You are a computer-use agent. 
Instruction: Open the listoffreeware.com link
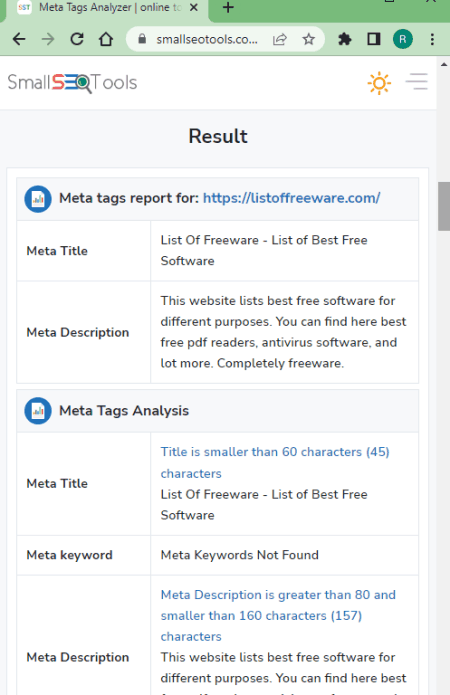(x=292, y=198)
